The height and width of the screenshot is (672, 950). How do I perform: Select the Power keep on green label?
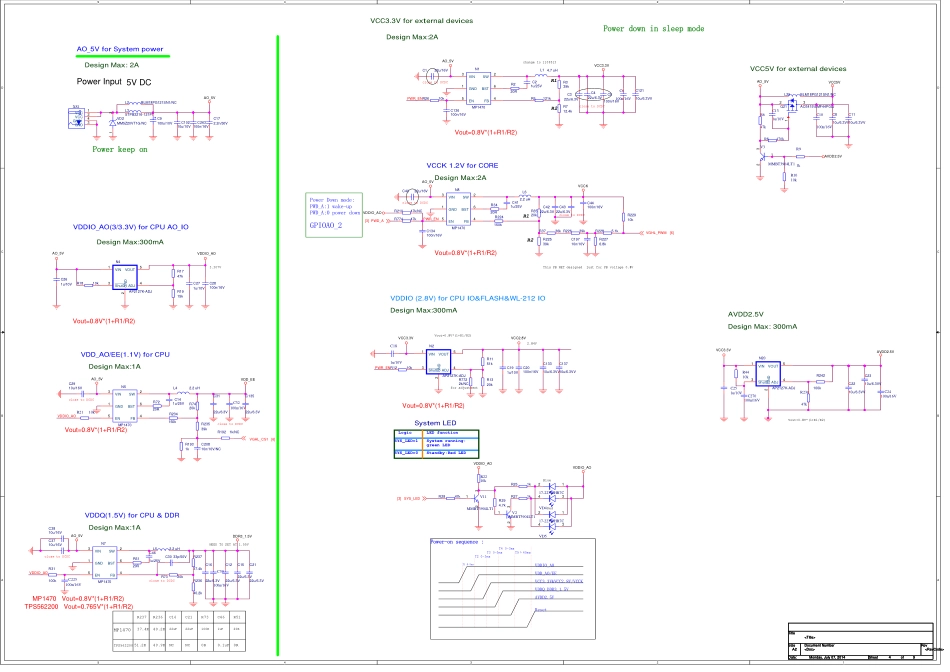point(120,149)
